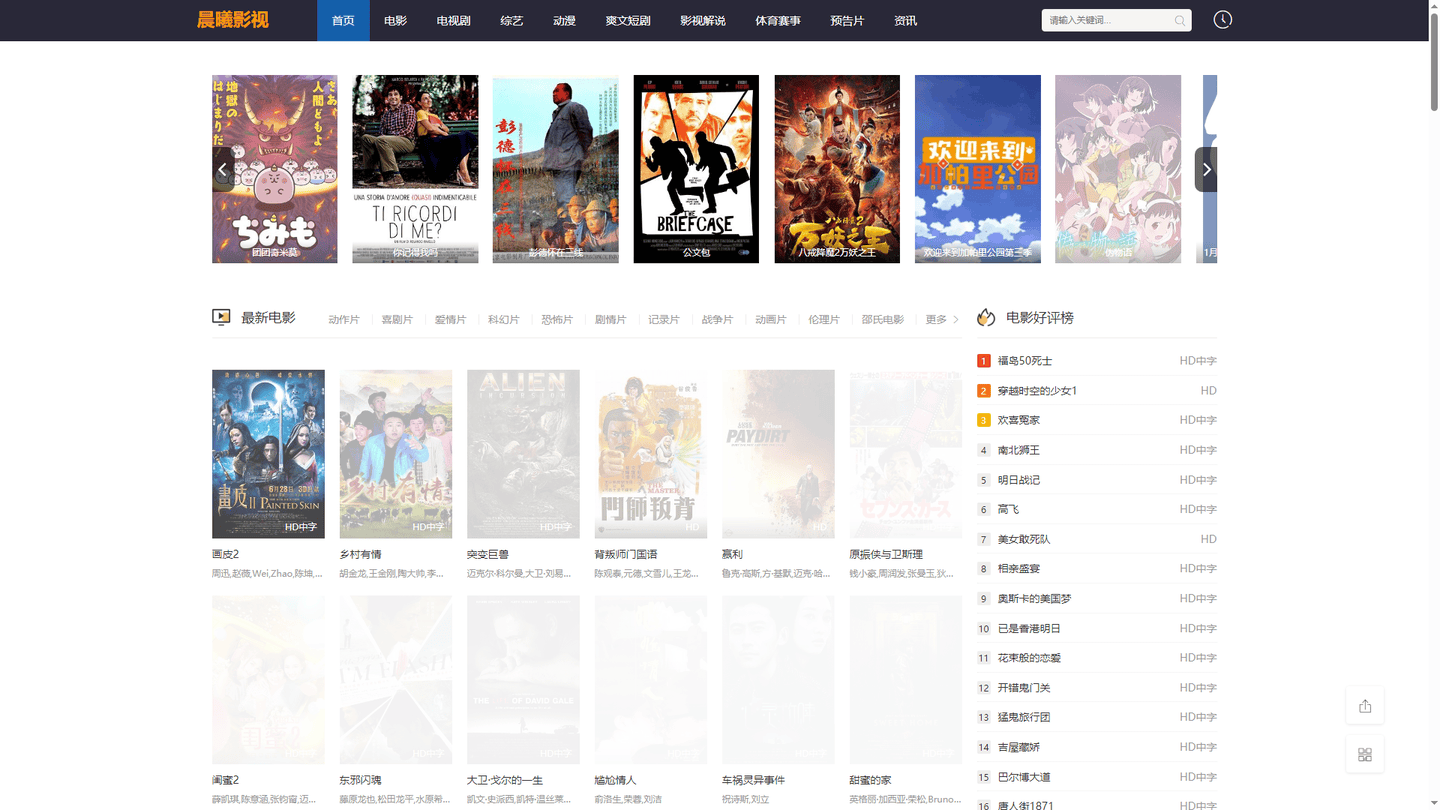
Task: Filter by 恐怖片 genre
Action: click(x=557, y=320)
